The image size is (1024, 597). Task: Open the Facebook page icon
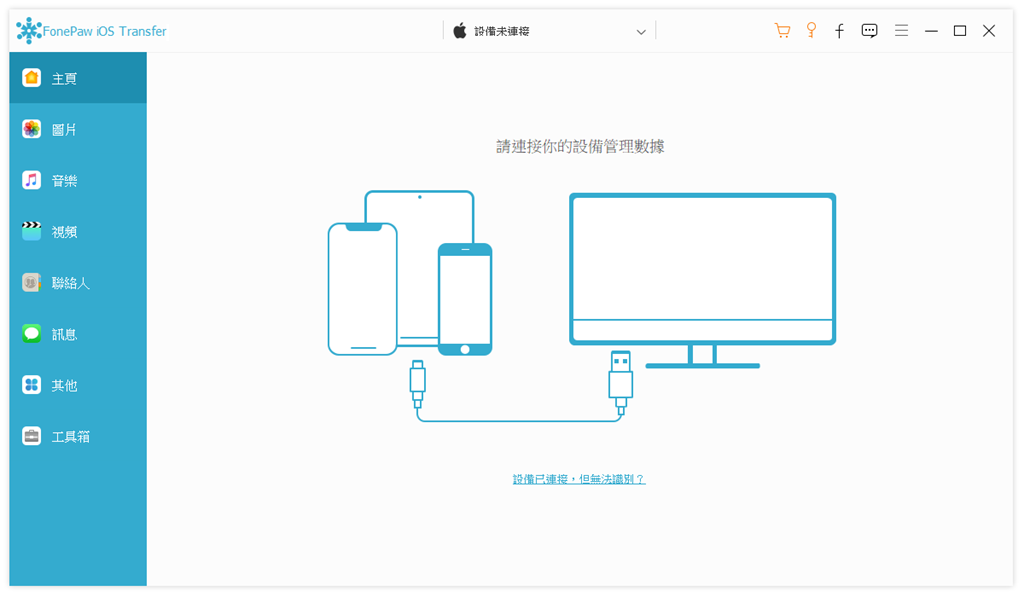(x=839, y=31)
